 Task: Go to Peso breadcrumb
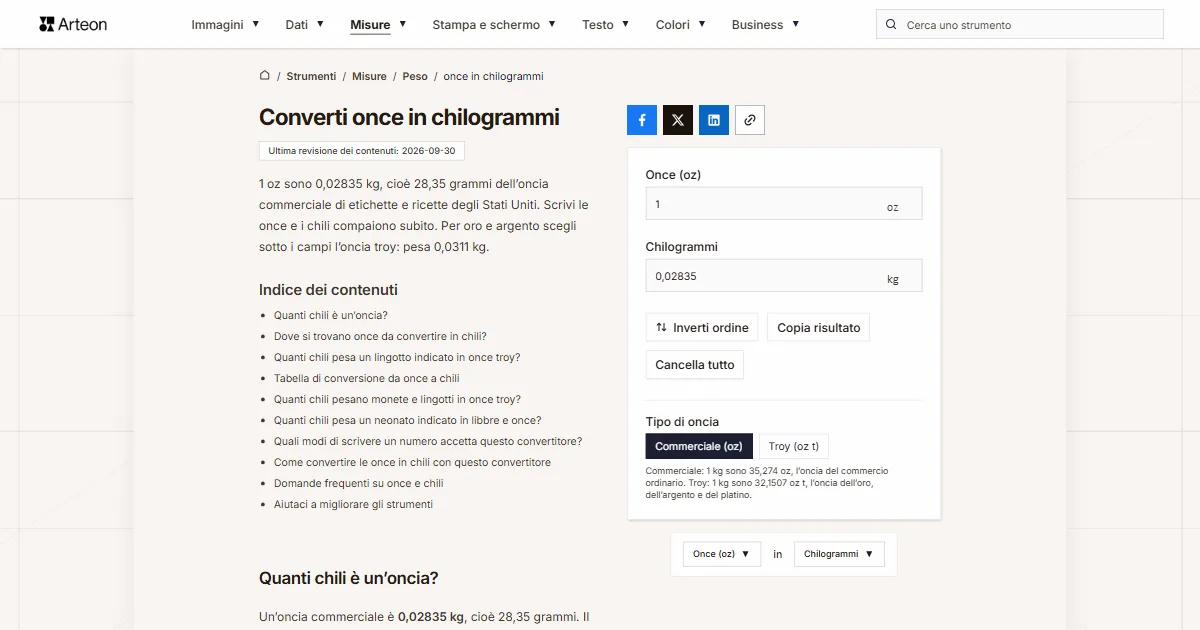point(415,76)
